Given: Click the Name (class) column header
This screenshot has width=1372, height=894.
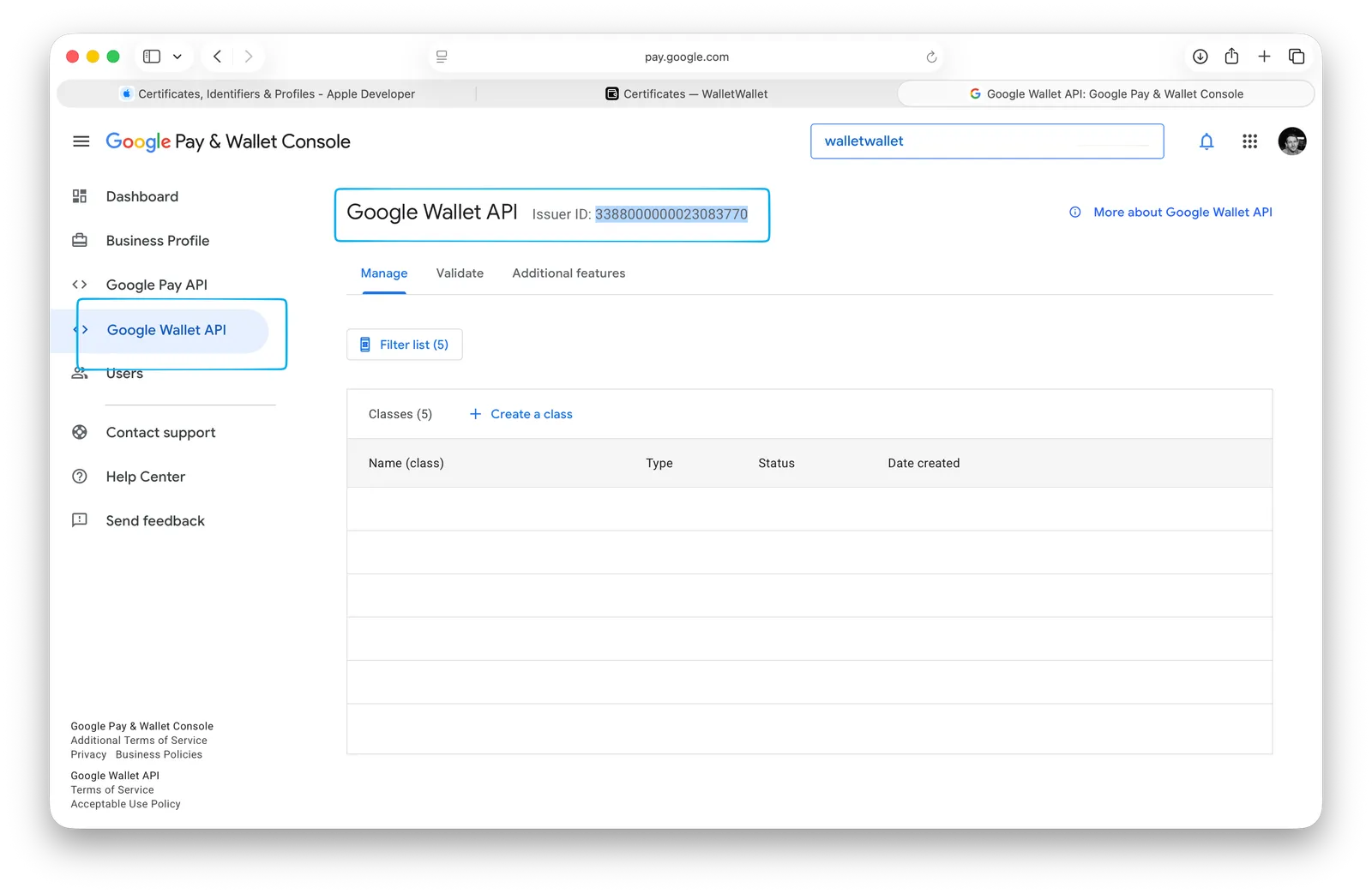Looking at the screenshot, I should [406, 463].
